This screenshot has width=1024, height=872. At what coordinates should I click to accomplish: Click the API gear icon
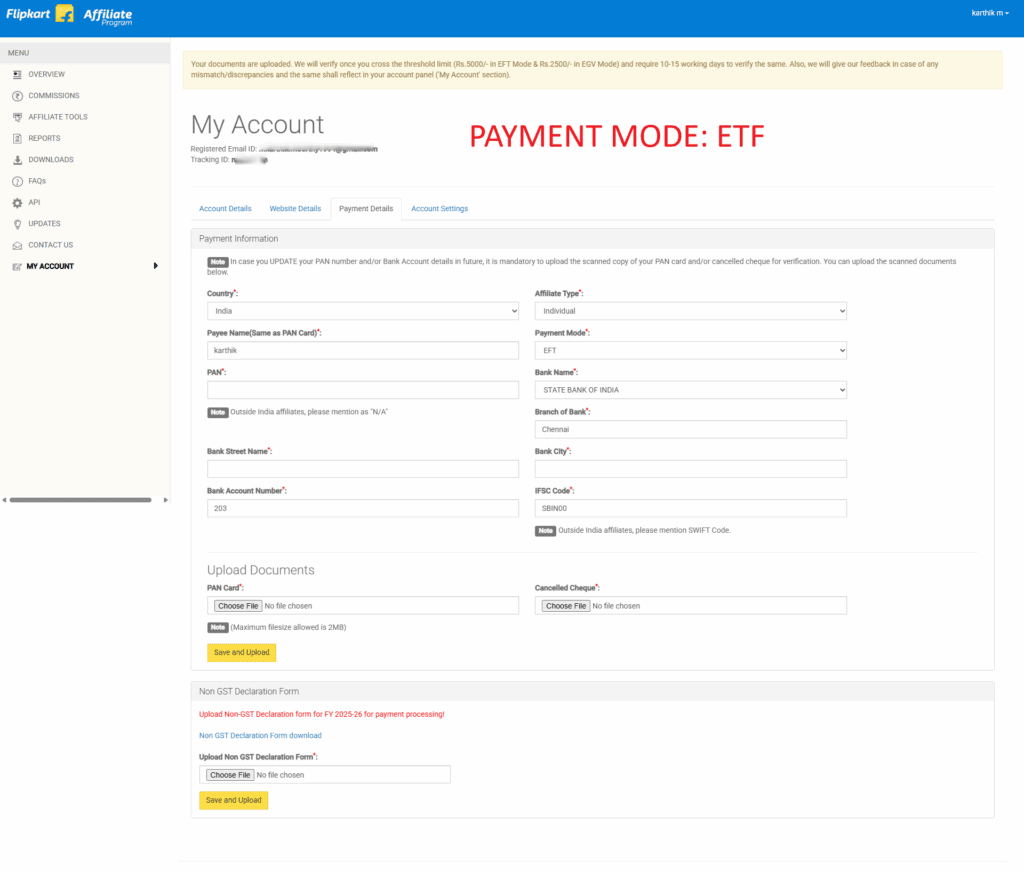pyautogui.click(x=18, y=203)
